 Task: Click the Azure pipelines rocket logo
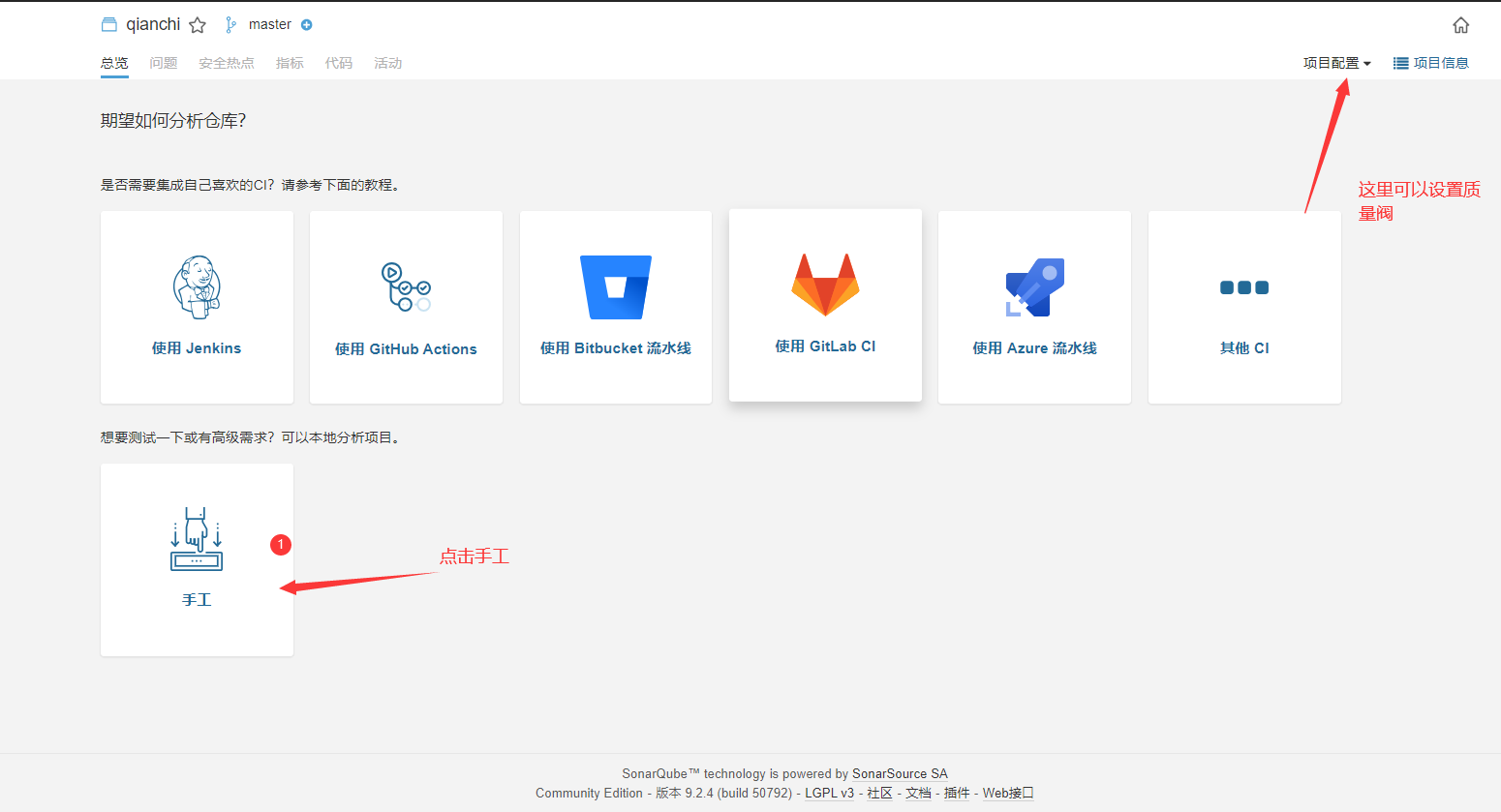(x=1034, y=287)
